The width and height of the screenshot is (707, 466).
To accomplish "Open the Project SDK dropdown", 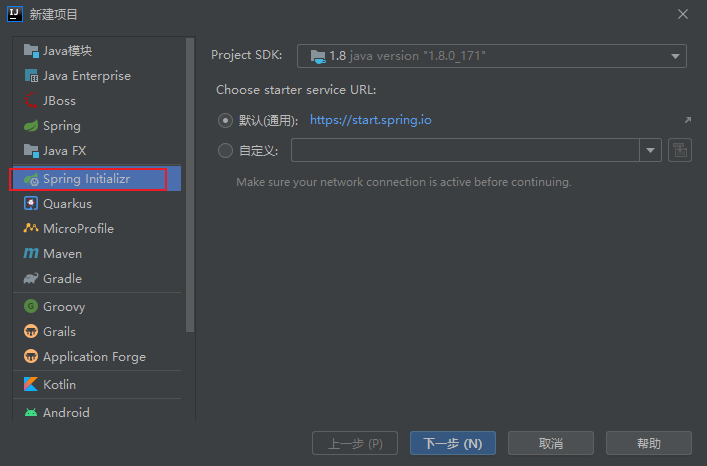I will pos(491,56).
